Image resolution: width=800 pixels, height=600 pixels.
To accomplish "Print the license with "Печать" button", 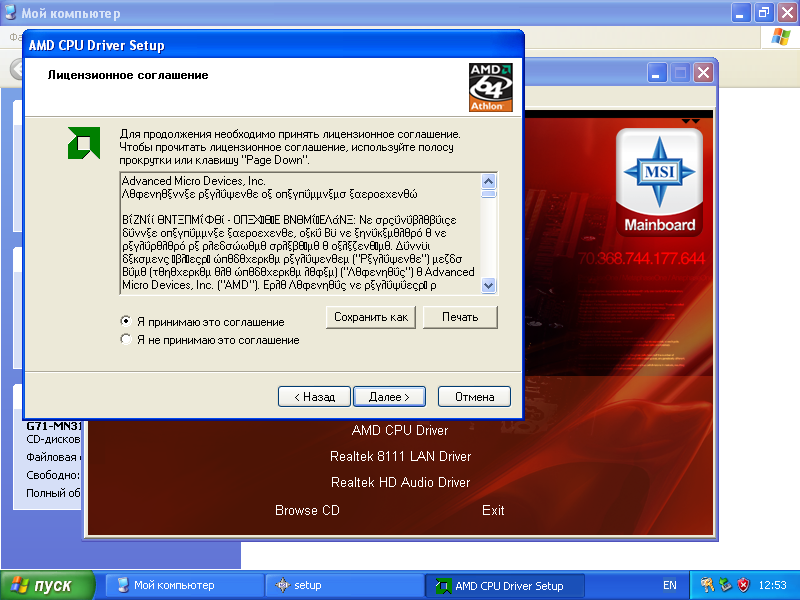I will tap(460, 317).
